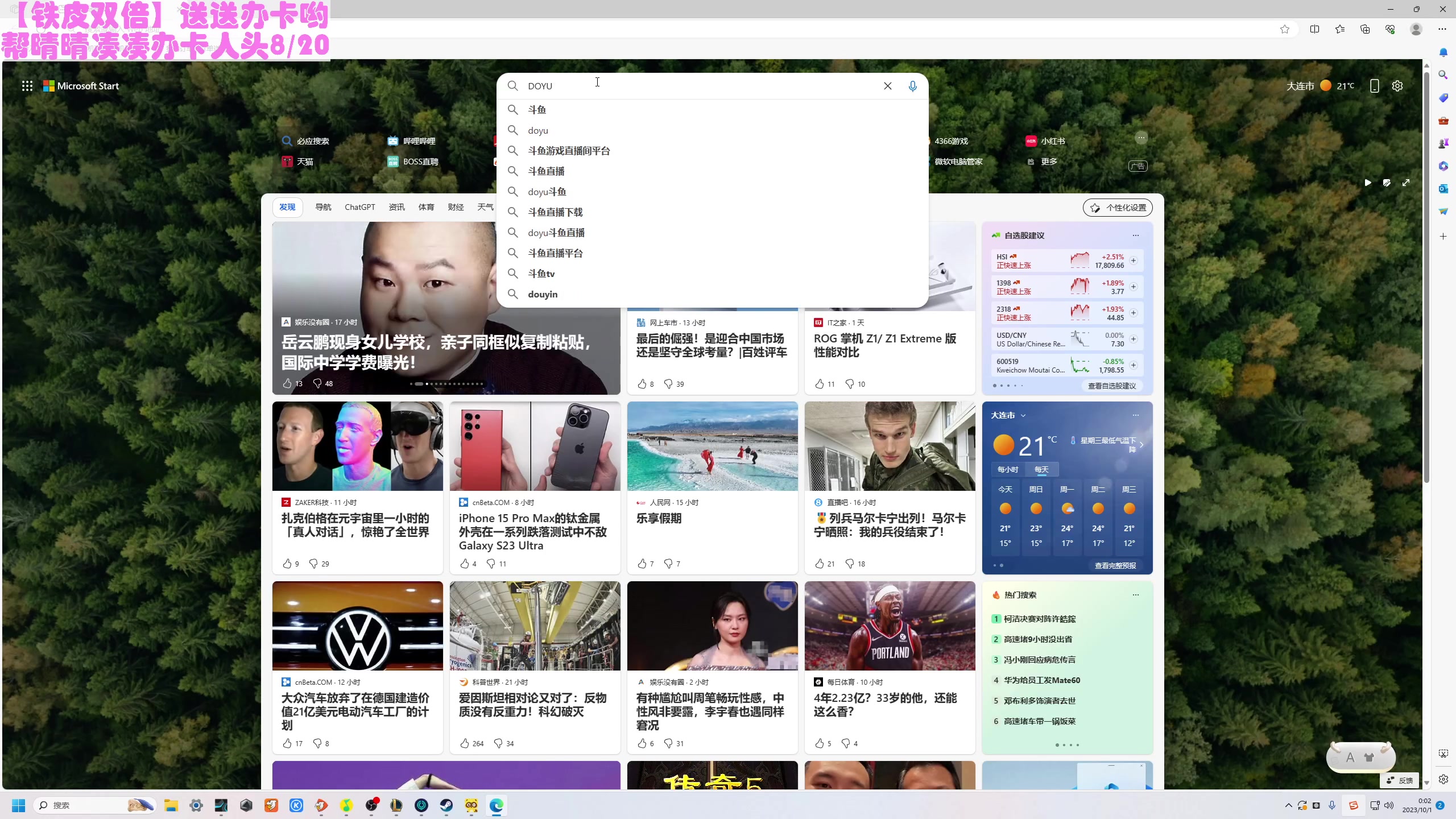Click 更多 quick links

pyautogui.click(x=1042, y=162)
